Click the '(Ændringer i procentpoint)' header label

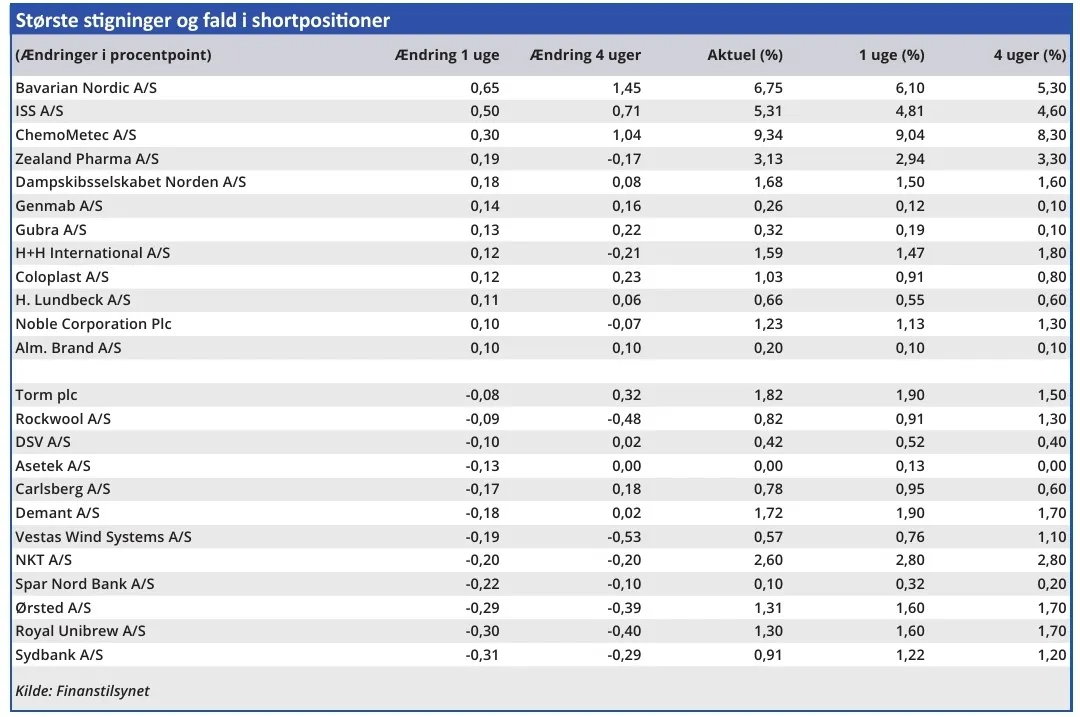pos(113,55)
